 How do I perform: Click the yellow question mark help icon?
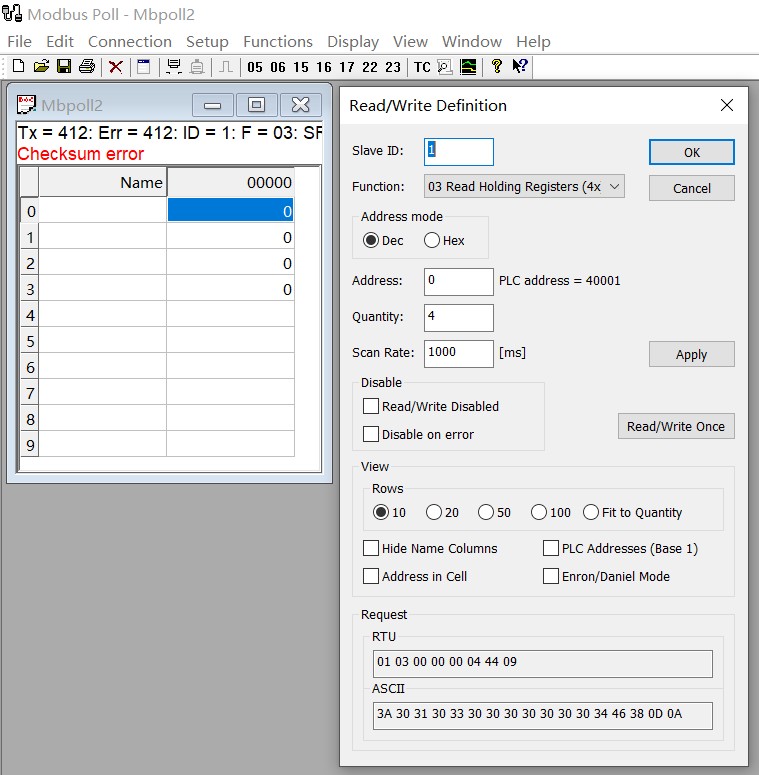tap(497, 66)
